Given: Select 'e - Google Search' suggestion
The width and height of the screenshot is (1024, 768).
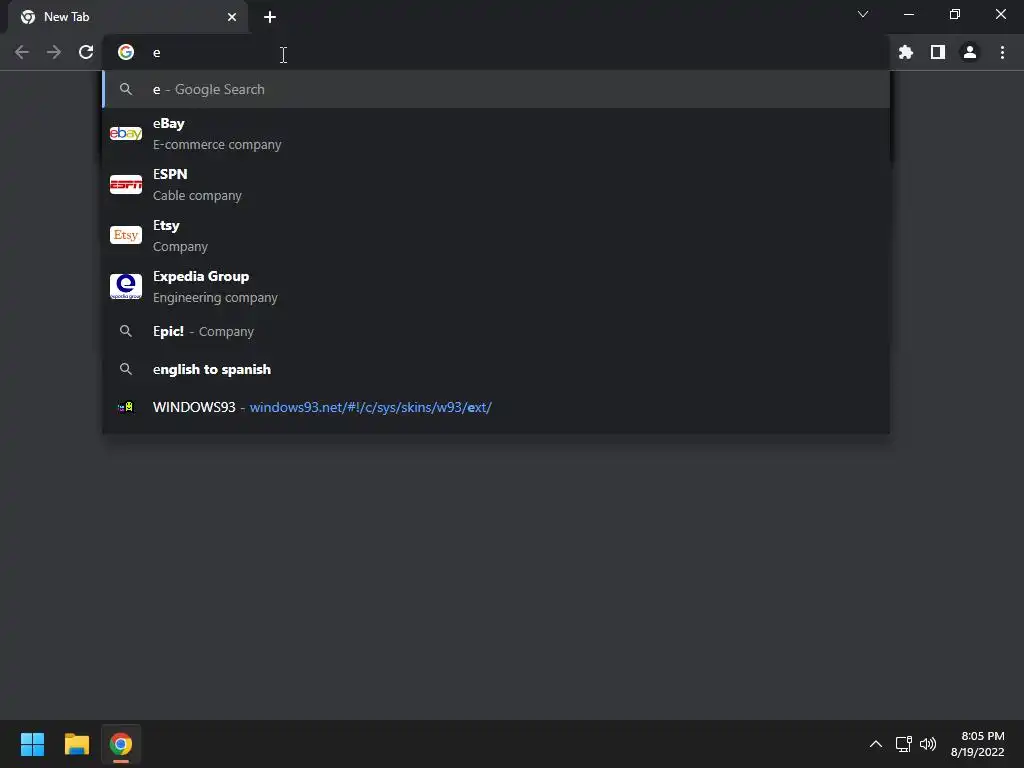Looking at the screenshot, I should coord(496,89).
